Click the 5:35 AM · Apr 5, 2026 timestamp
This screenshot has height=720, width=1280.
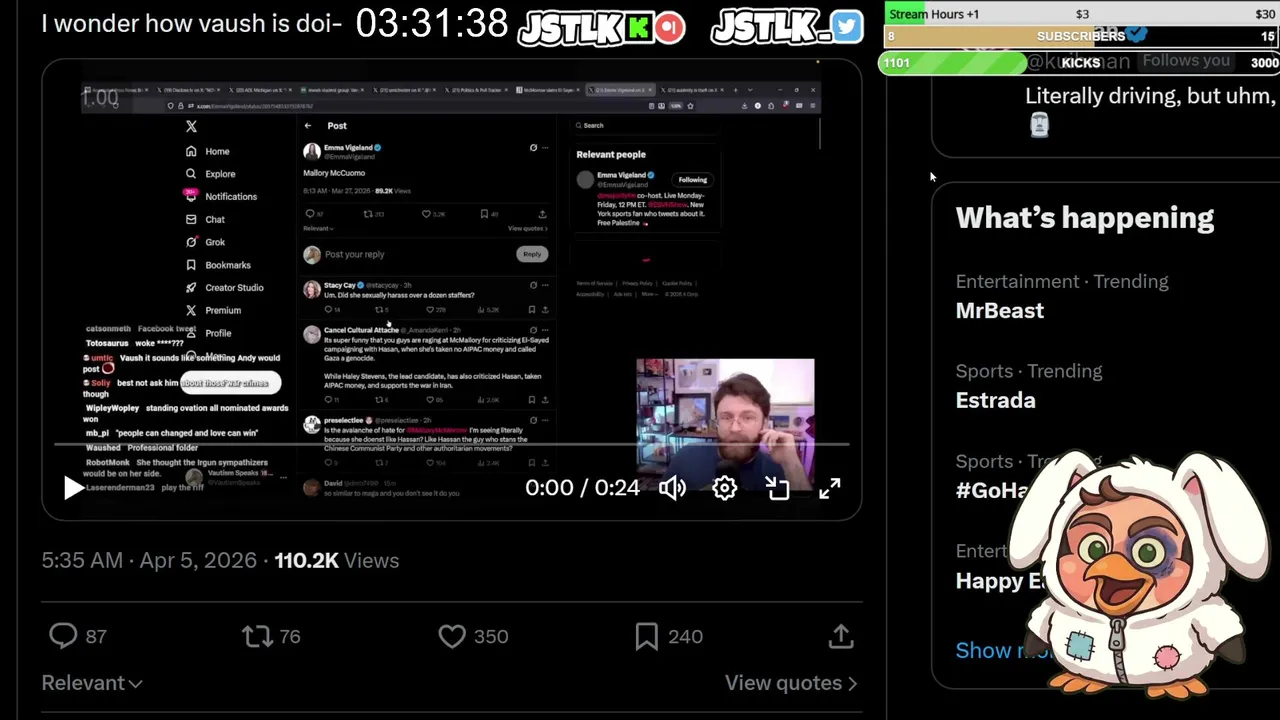[149, 561]
